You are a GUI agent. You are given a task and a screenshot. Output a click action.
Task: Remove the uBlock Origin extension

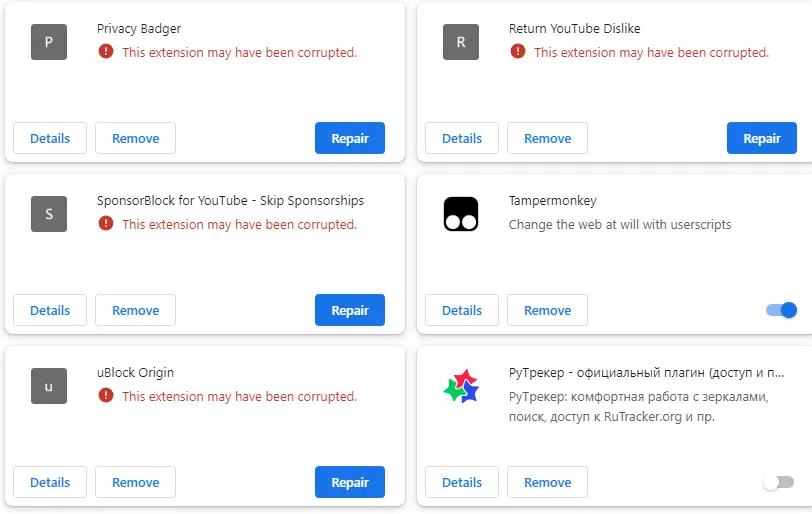click(136, 482)
